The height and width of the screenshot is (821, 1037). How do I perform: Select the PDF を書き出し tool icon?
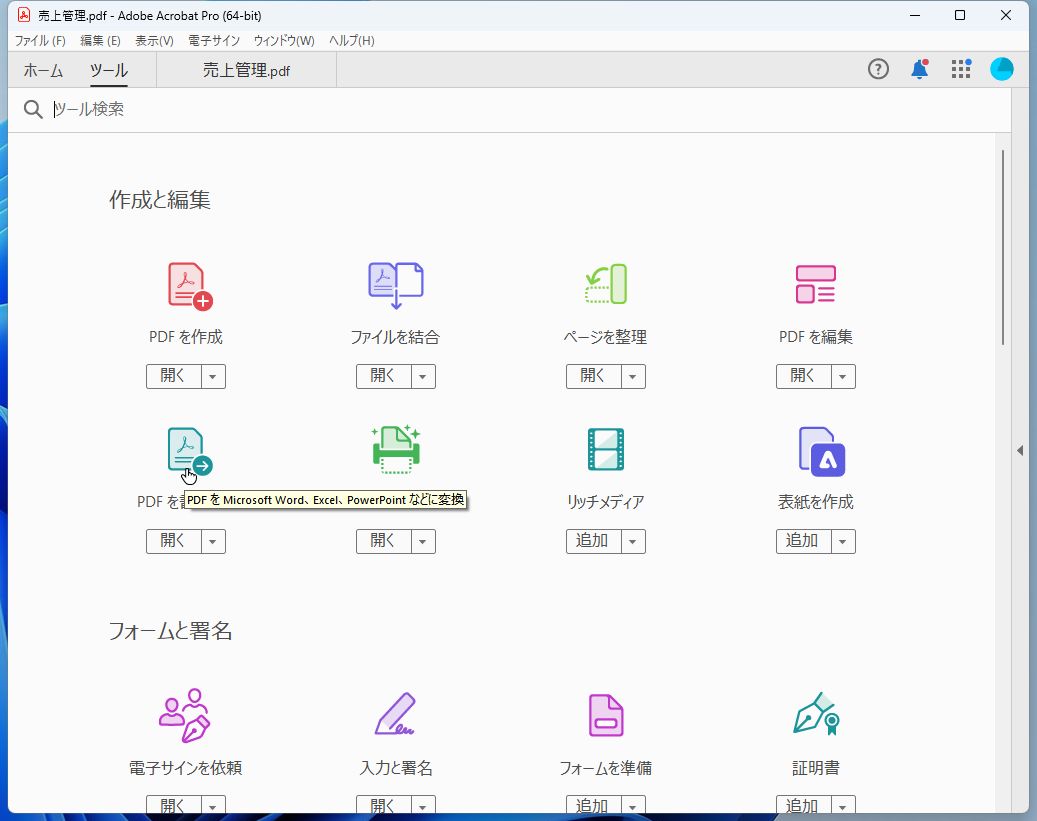pyautogui.click(x=185, y=448)
